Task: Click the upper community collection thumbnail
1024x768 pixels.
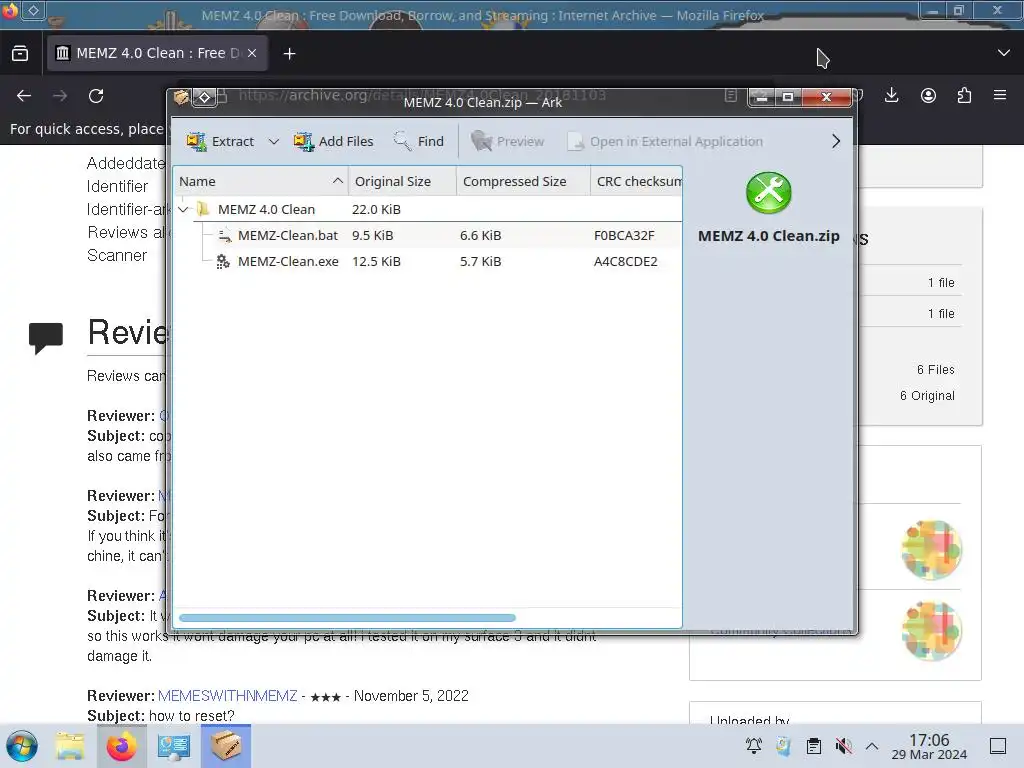Action: 932,550
